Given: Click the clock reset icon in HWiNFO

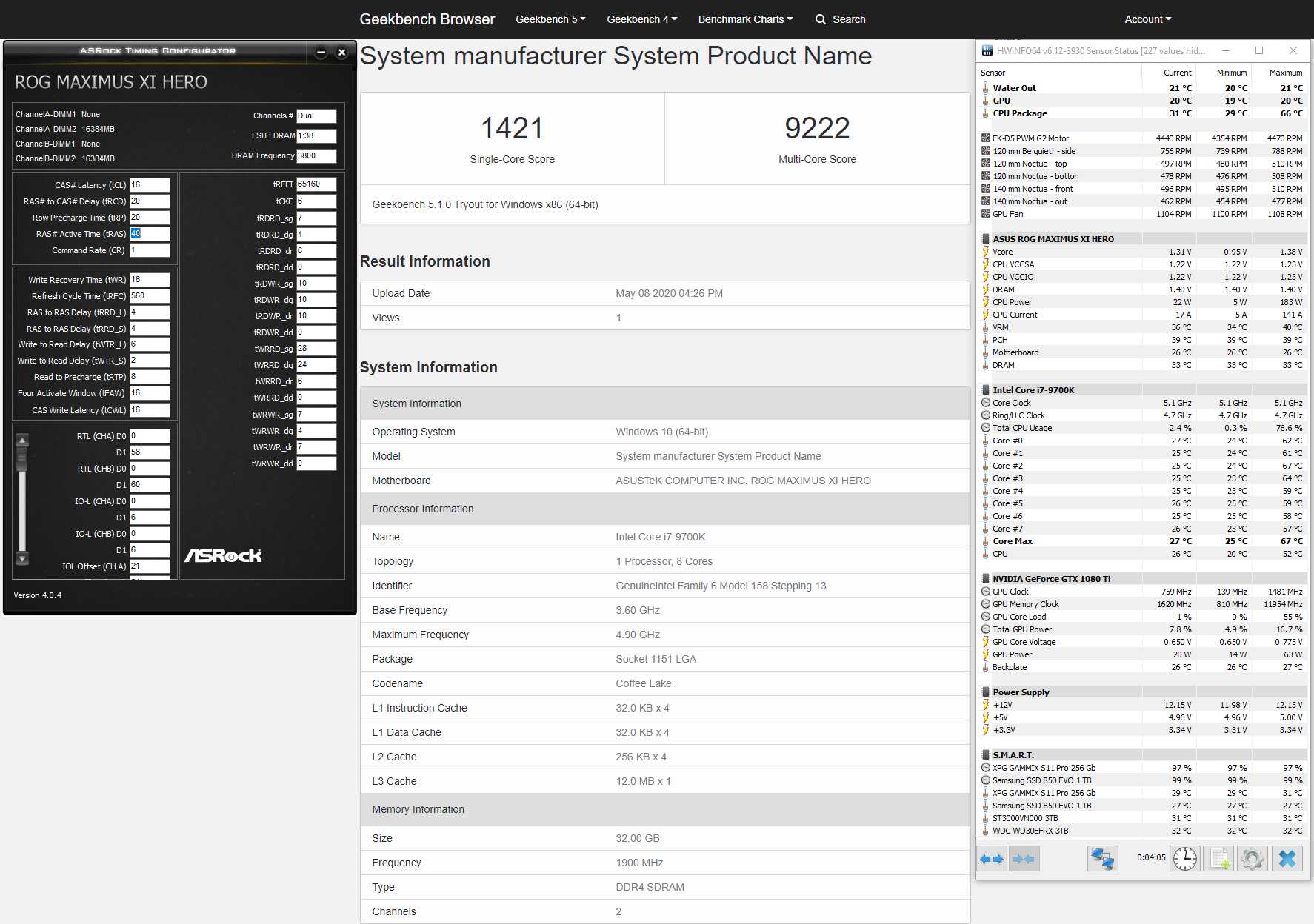Looking at the screenshot, I should coord(1185,859).
